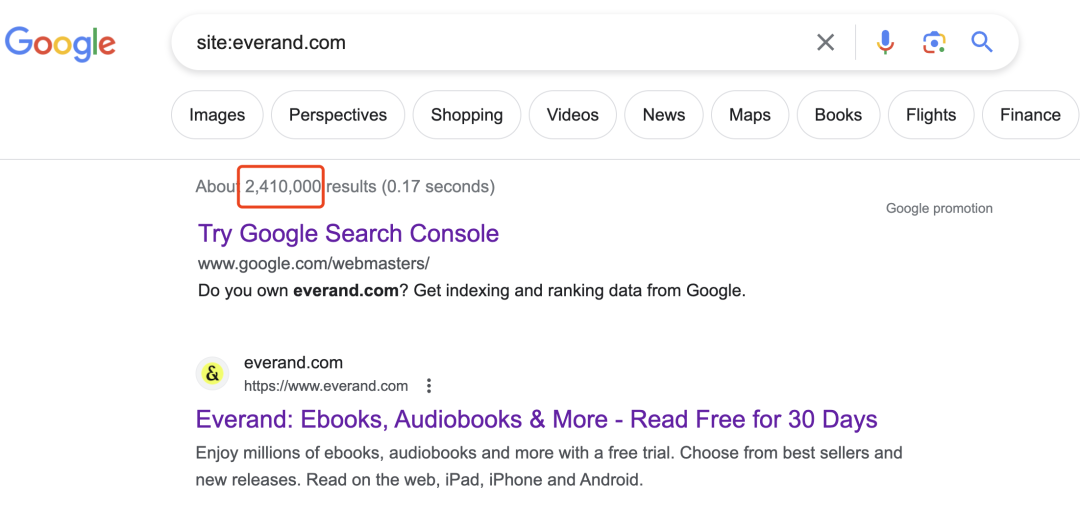Select the Books filter chip
The width and height of the screenshot is (1080, 511).
click(x=838, y=115)
